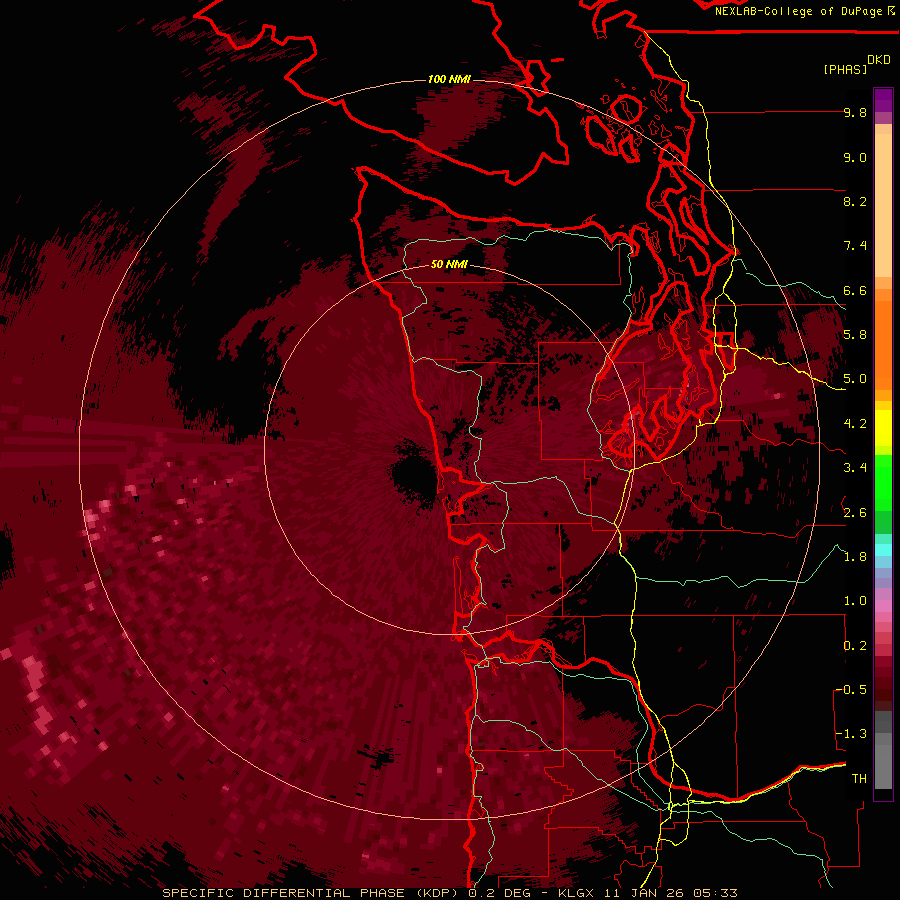Click the DKD legend title

click(879, 60)
